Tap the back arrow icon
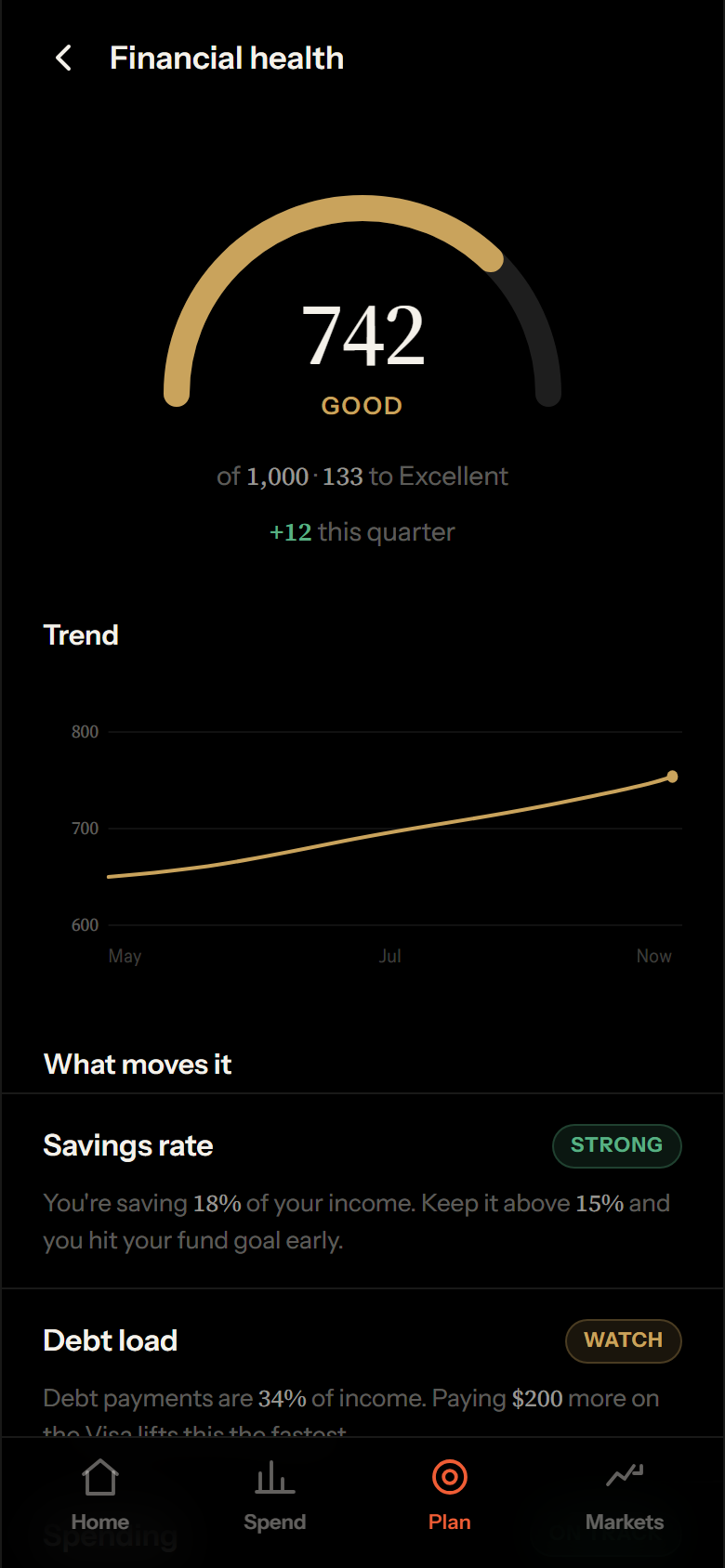The image size is (725, 1568). pos(63,59)
